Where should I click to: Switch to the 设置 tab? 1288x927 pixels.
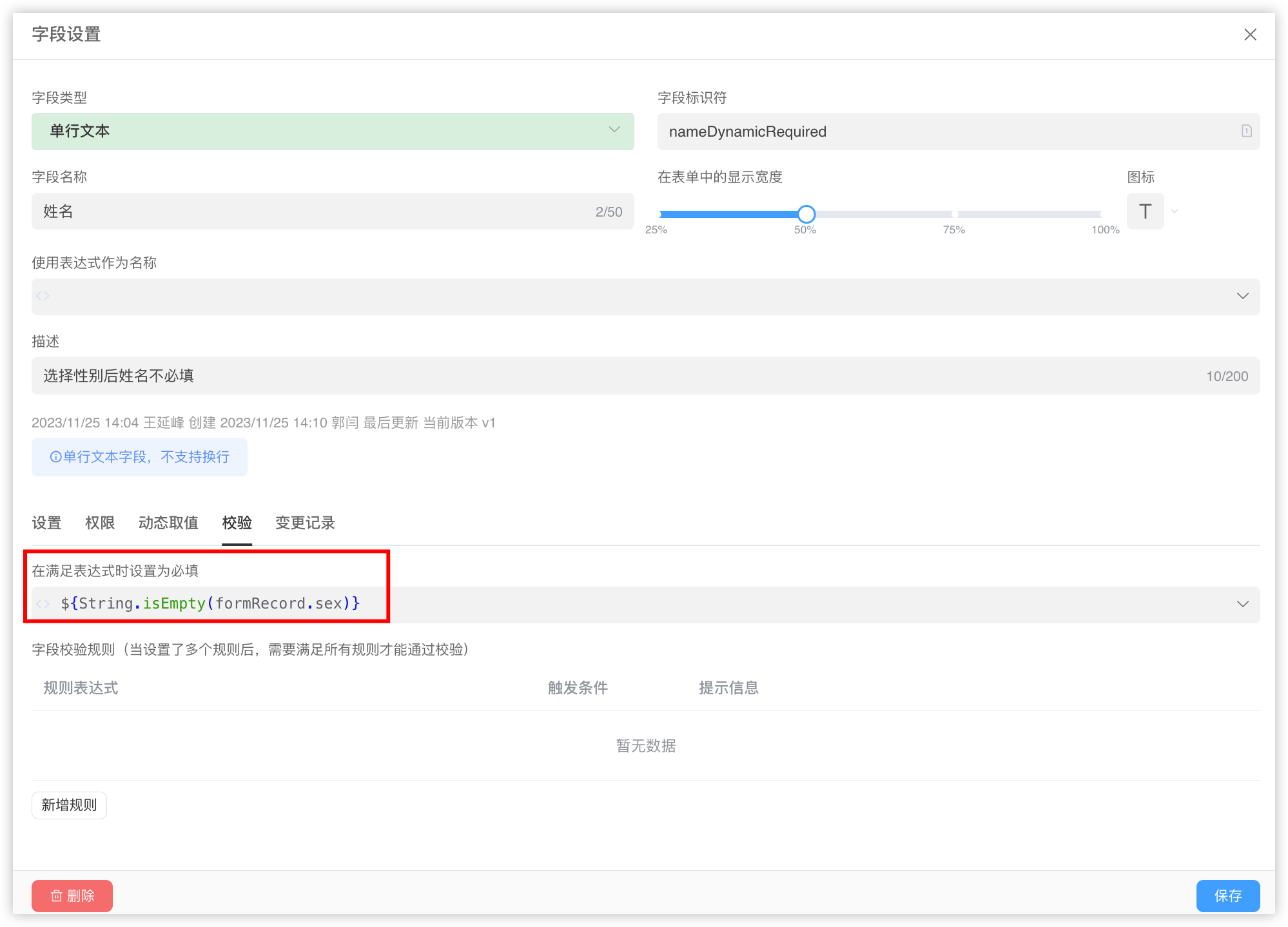tap(46, 523)
